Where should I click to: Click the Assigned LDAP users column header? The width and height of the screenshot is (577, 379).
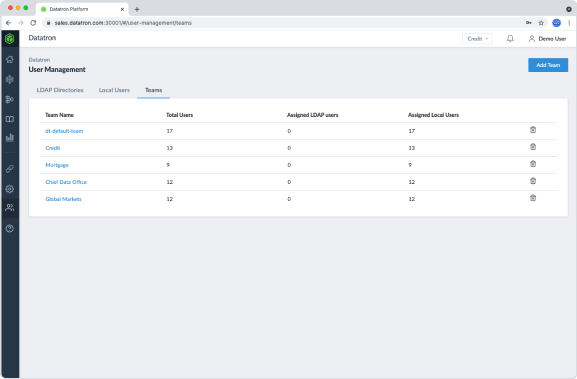(312, 115)
